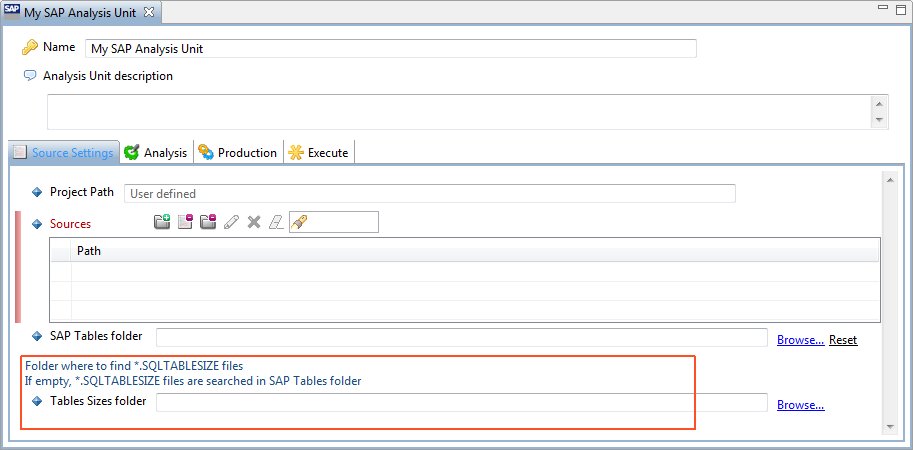
Task: Switch to the Analysis tab
Action: coord(156,153)
